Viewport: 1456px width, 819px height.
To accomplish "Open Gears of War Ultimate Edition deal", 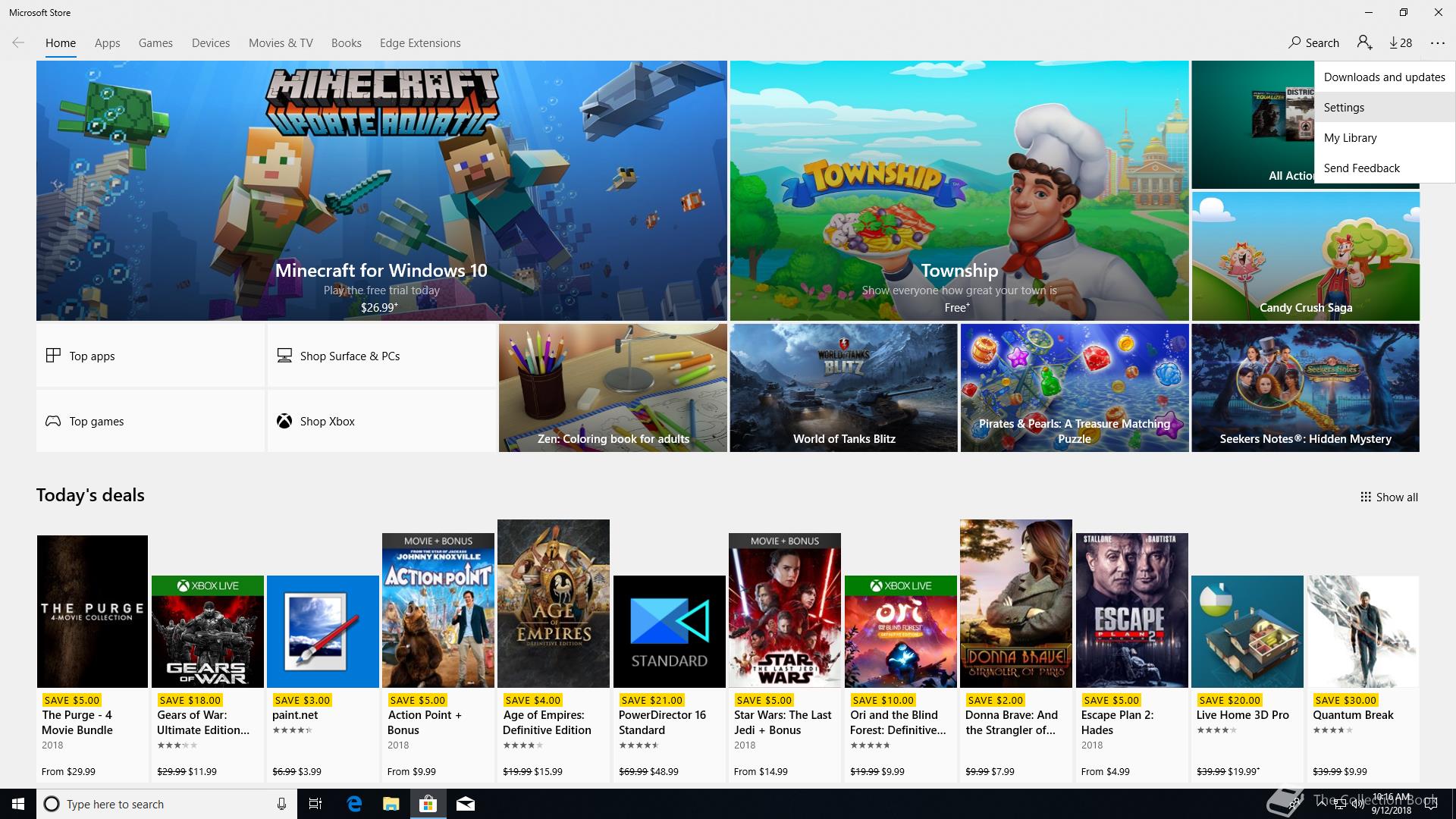I will (208, 679).
